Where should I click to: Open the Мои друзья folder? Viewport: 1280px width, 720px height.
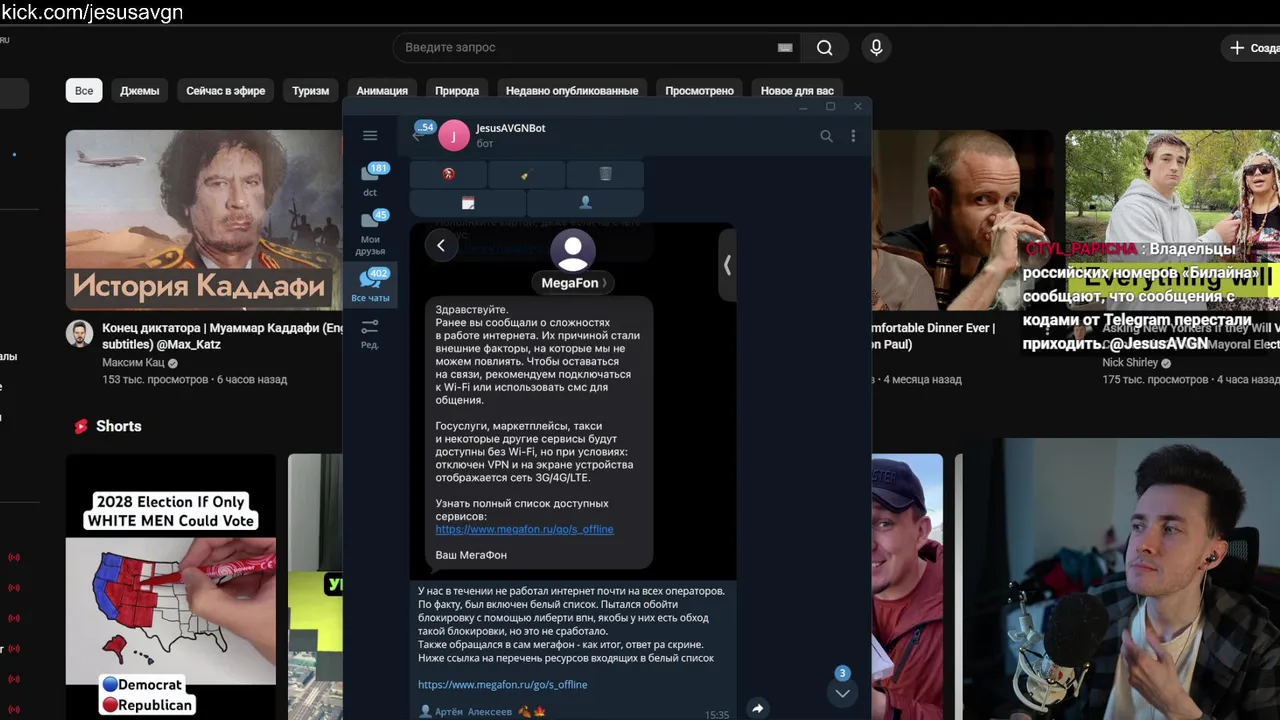tap(370, 232)
